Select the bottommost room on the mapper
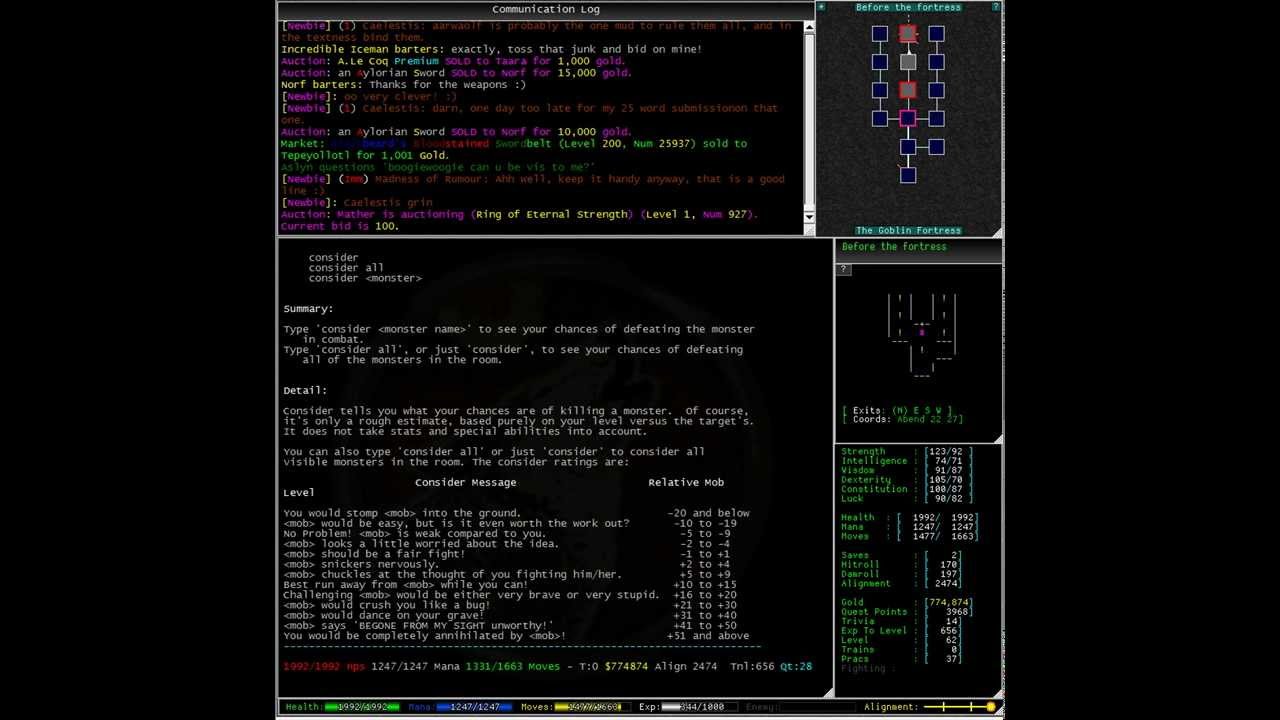 (x=907, y=175)
